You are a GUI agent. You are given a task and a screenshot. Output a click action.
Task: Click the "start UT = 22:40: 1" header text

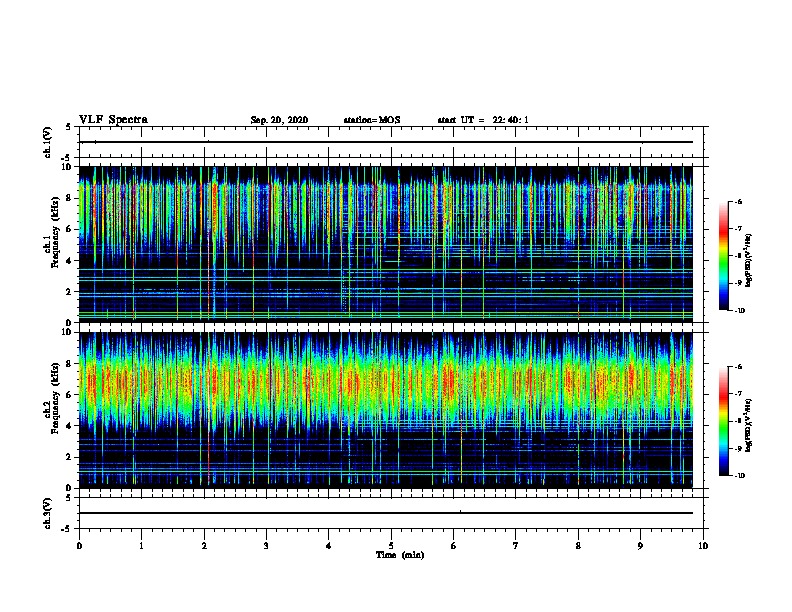click(483, 120)
